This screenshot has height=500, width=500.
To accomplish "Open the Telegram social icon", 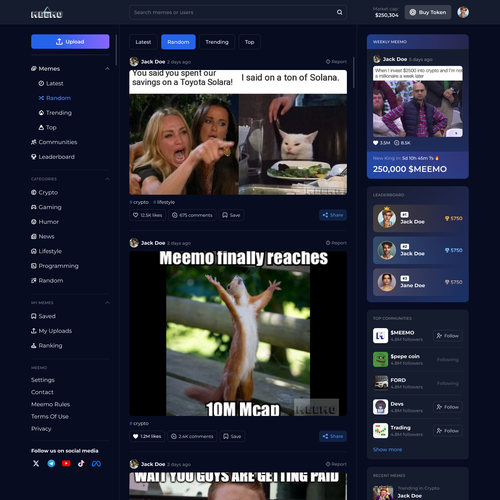I will click(x=51, y=463).
